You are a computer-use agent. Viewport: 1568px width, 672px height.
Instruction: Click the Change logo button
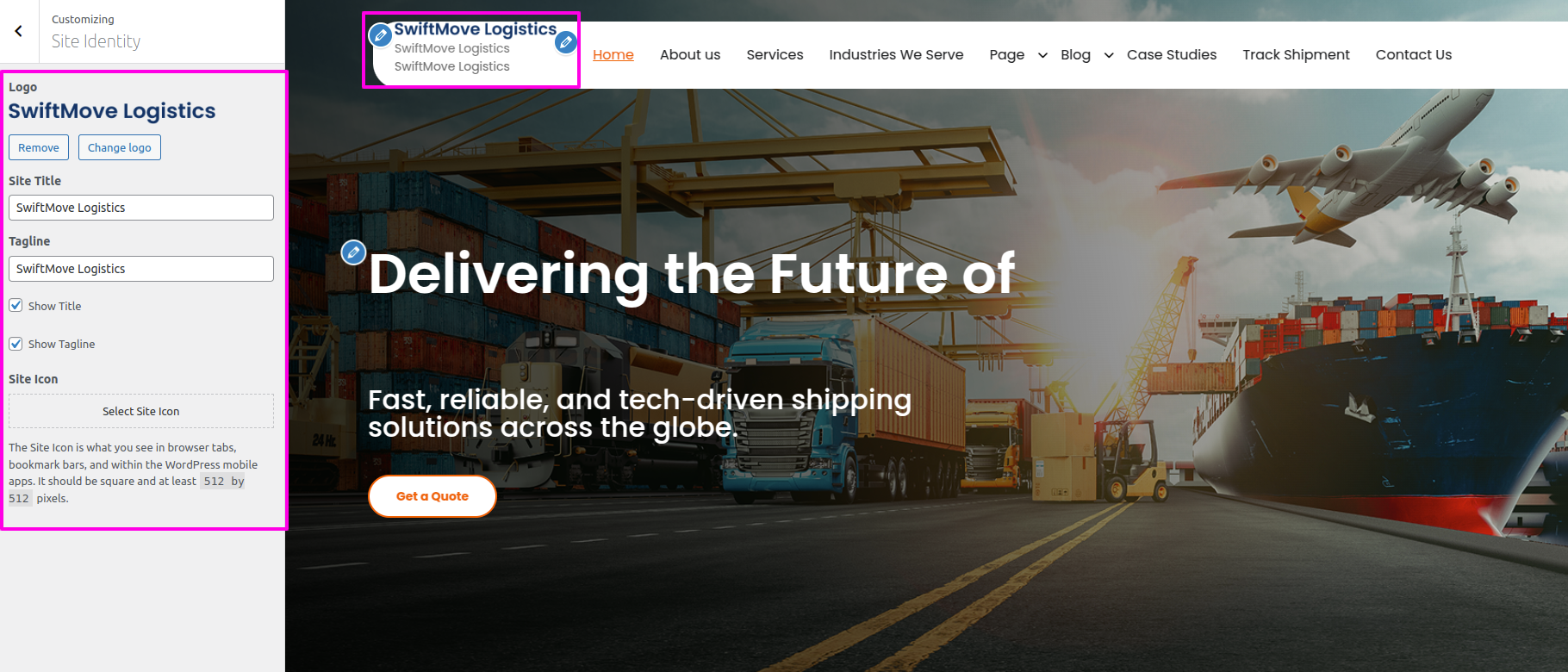click(120, 147)
